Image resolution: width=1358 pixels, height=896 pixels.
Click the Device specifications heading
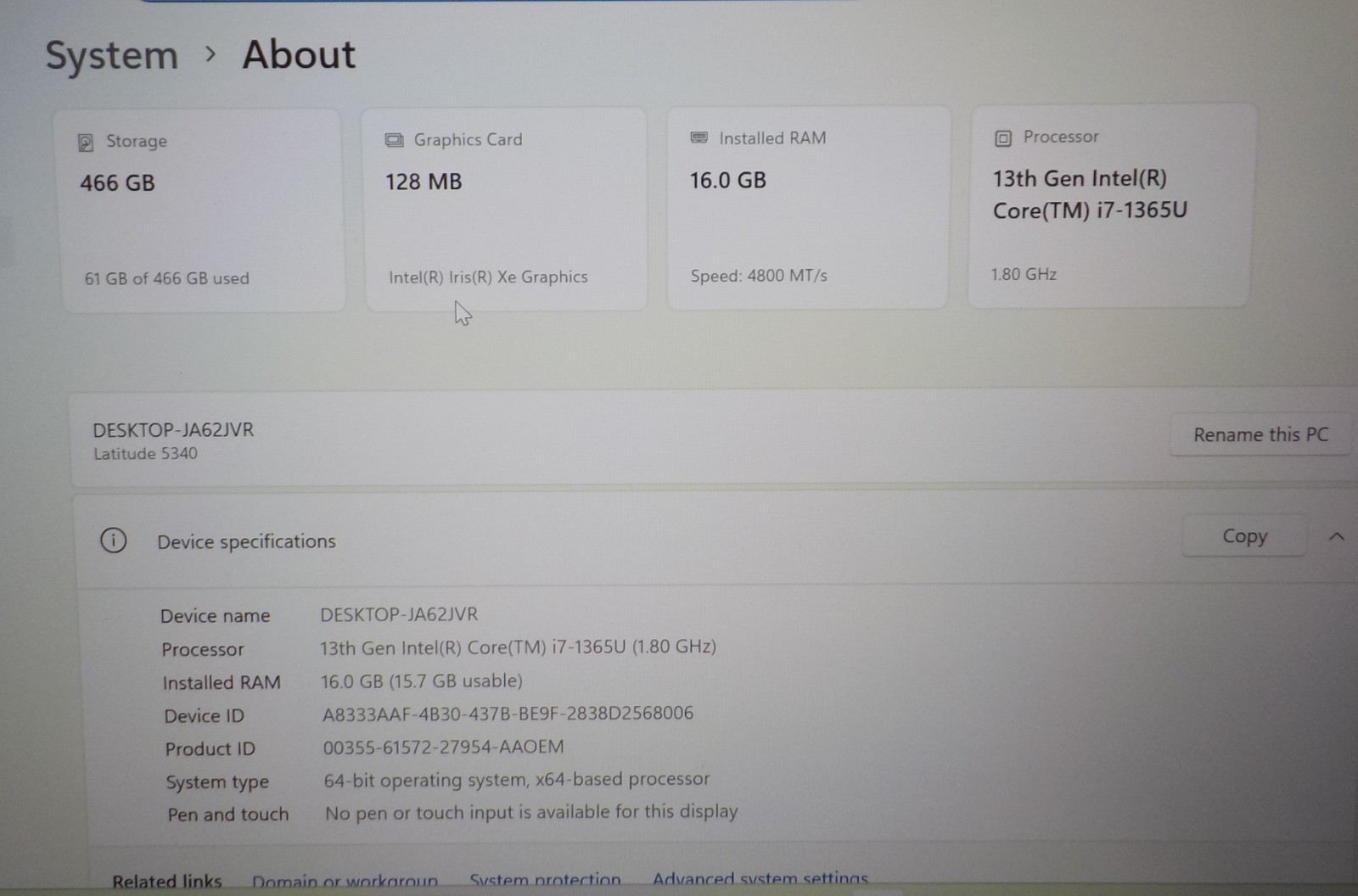(246, 541)
